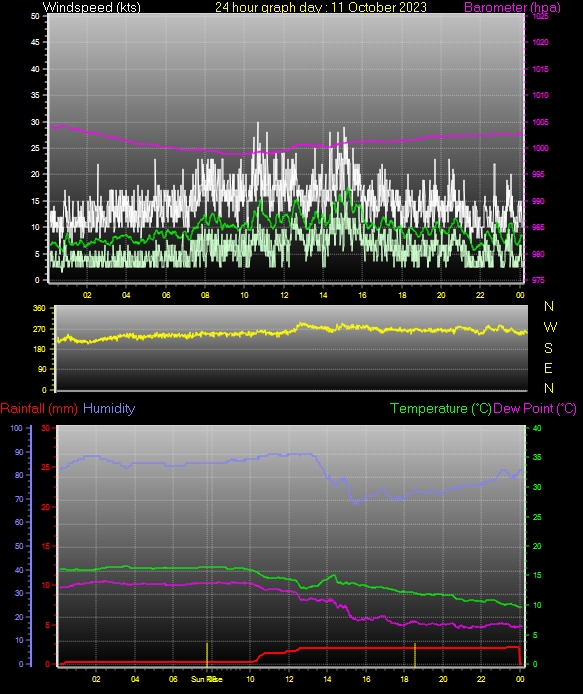The image size is (583, 694).
Task: Click the 50 windspeed scale value
Action: point(35,16)
